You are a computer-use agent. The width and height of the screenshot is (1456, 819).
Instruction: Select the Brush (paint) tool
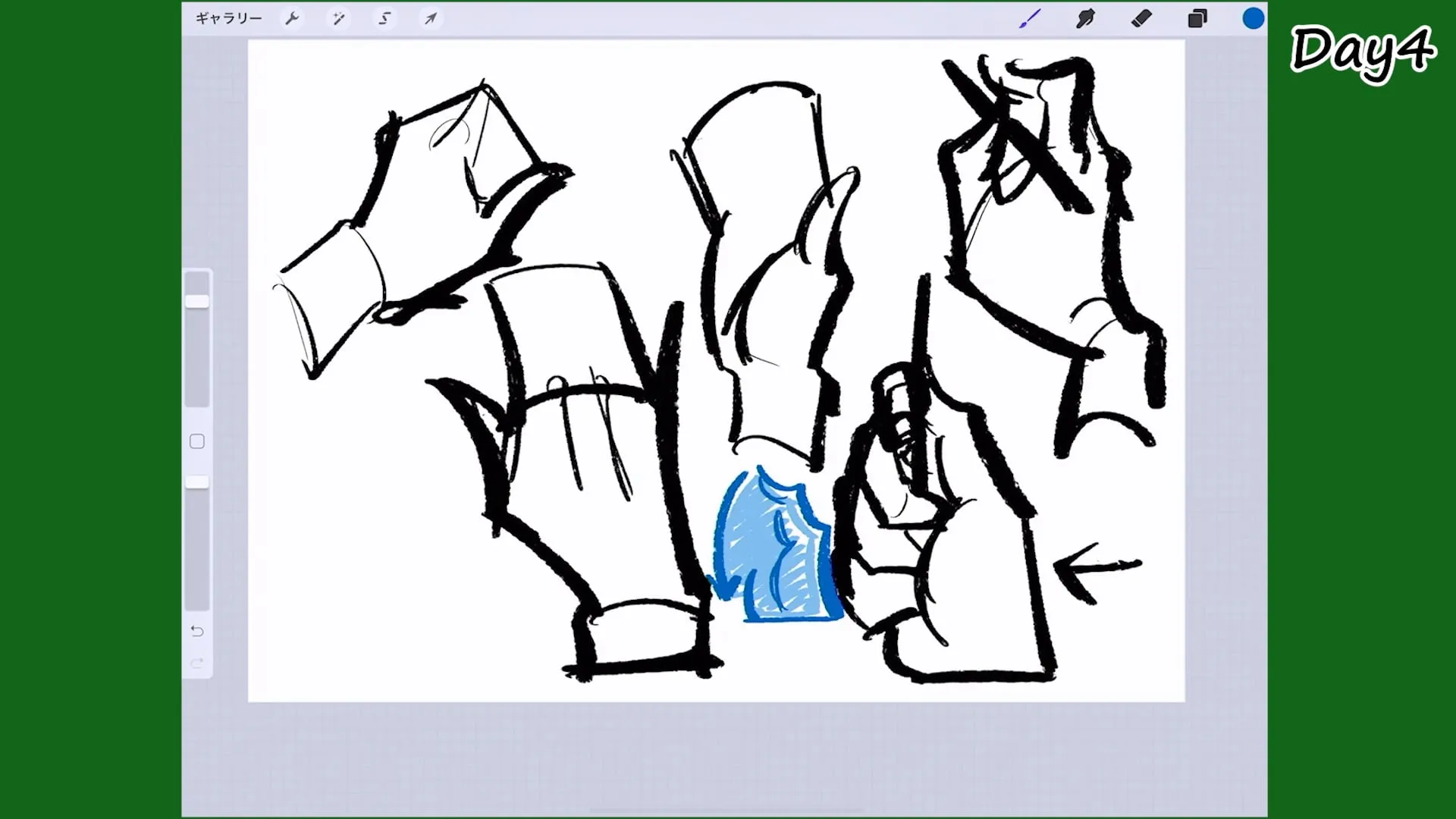[1029, 18]
